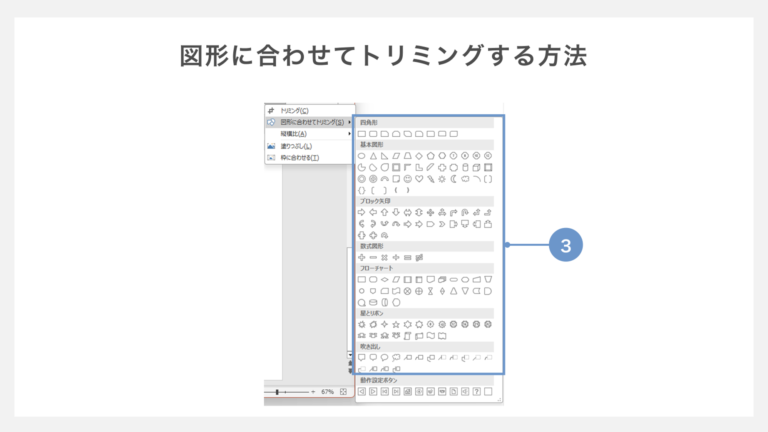This screenshot has height=432, width=768.
Task: Select the smiley face shape
Action: click(407, 179)
